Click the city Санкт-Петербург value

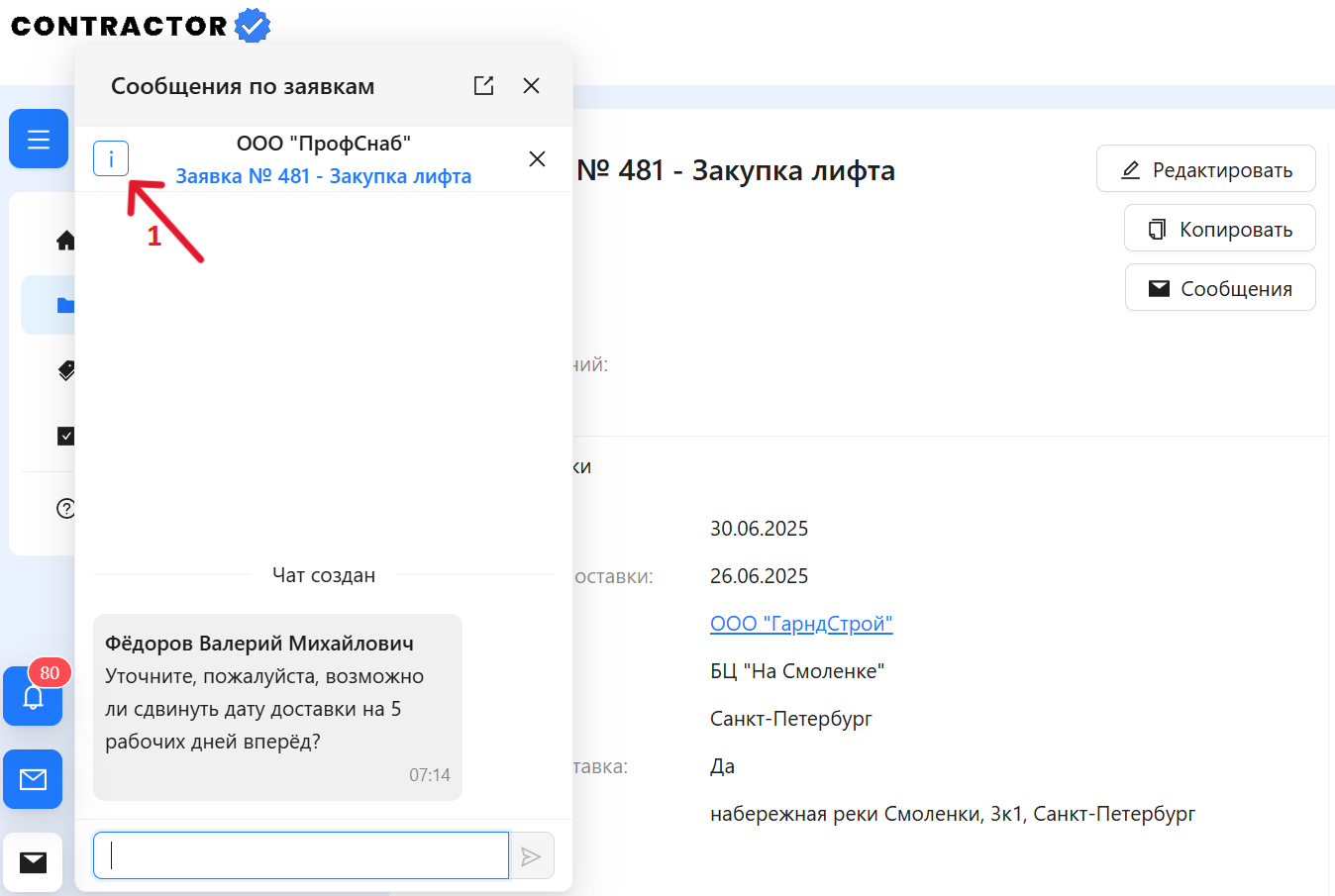pos(791,719)
